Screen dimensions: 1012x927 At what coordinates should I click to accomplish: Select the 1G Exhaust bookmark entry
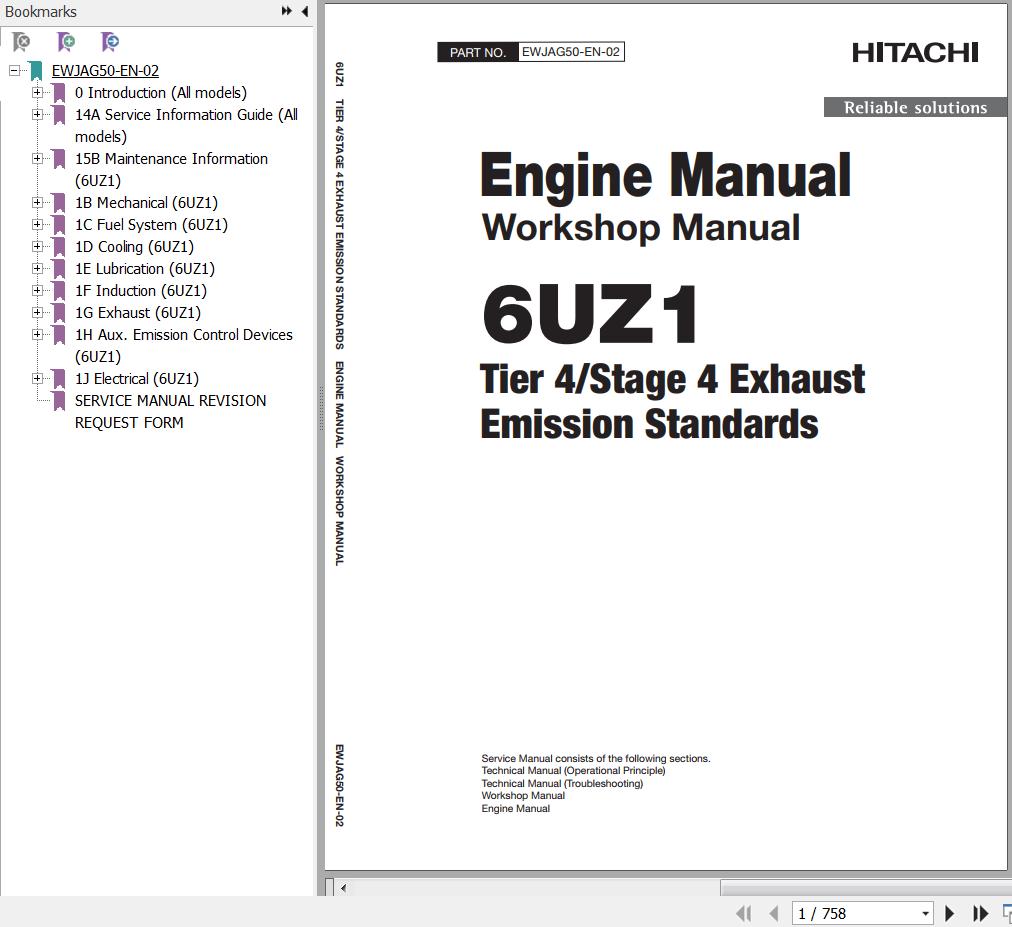(140, 312)
